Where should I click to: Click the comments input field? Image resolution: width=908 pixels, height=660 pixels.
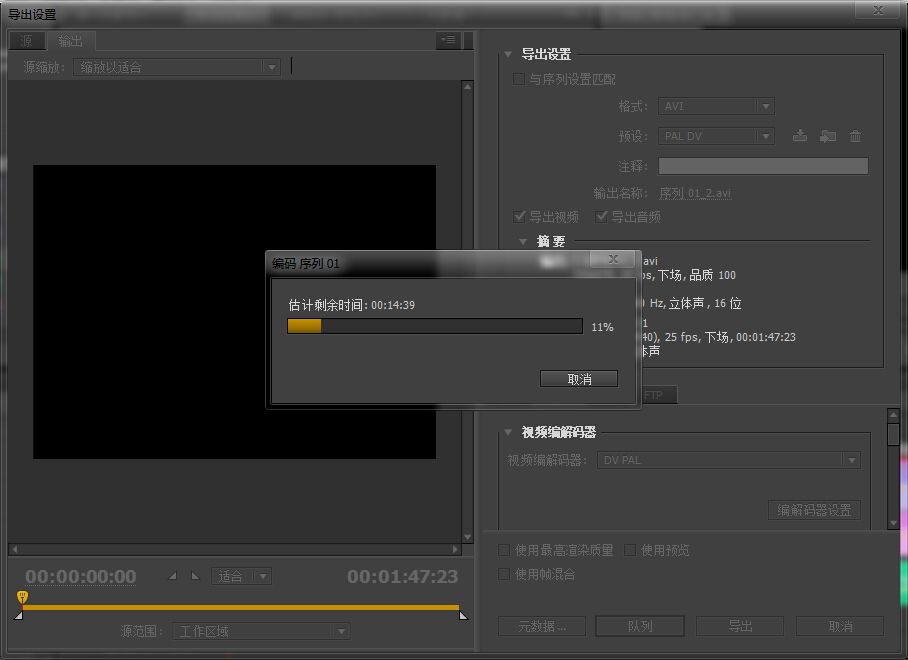[x=763, y=166]
